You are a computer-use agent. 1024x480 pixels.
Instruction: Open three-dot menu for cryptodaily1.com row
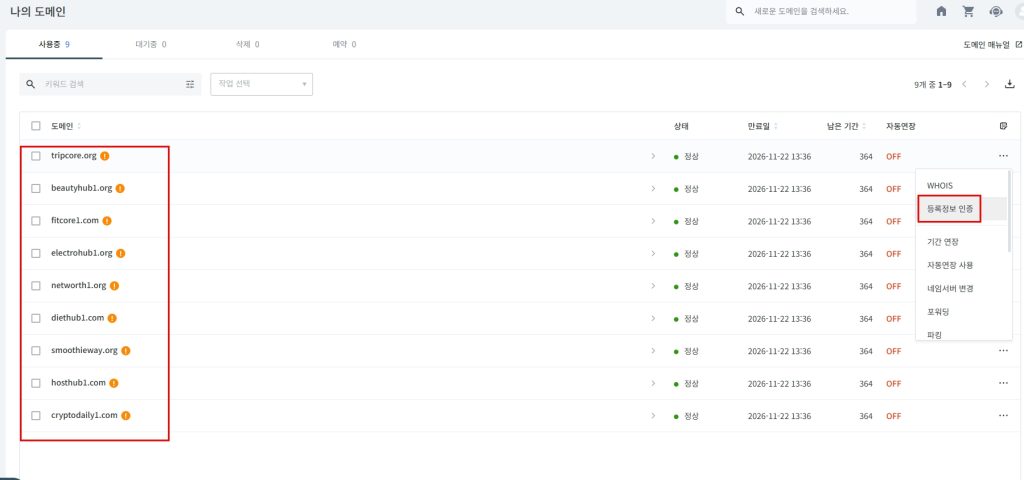1003,415
